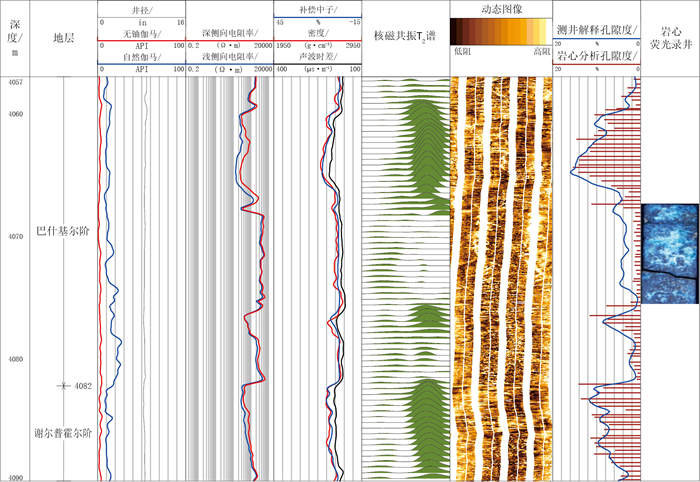Select the 自然伽马 curve header
Viewport: 700px width, 482px height.
tap(141, 58)
